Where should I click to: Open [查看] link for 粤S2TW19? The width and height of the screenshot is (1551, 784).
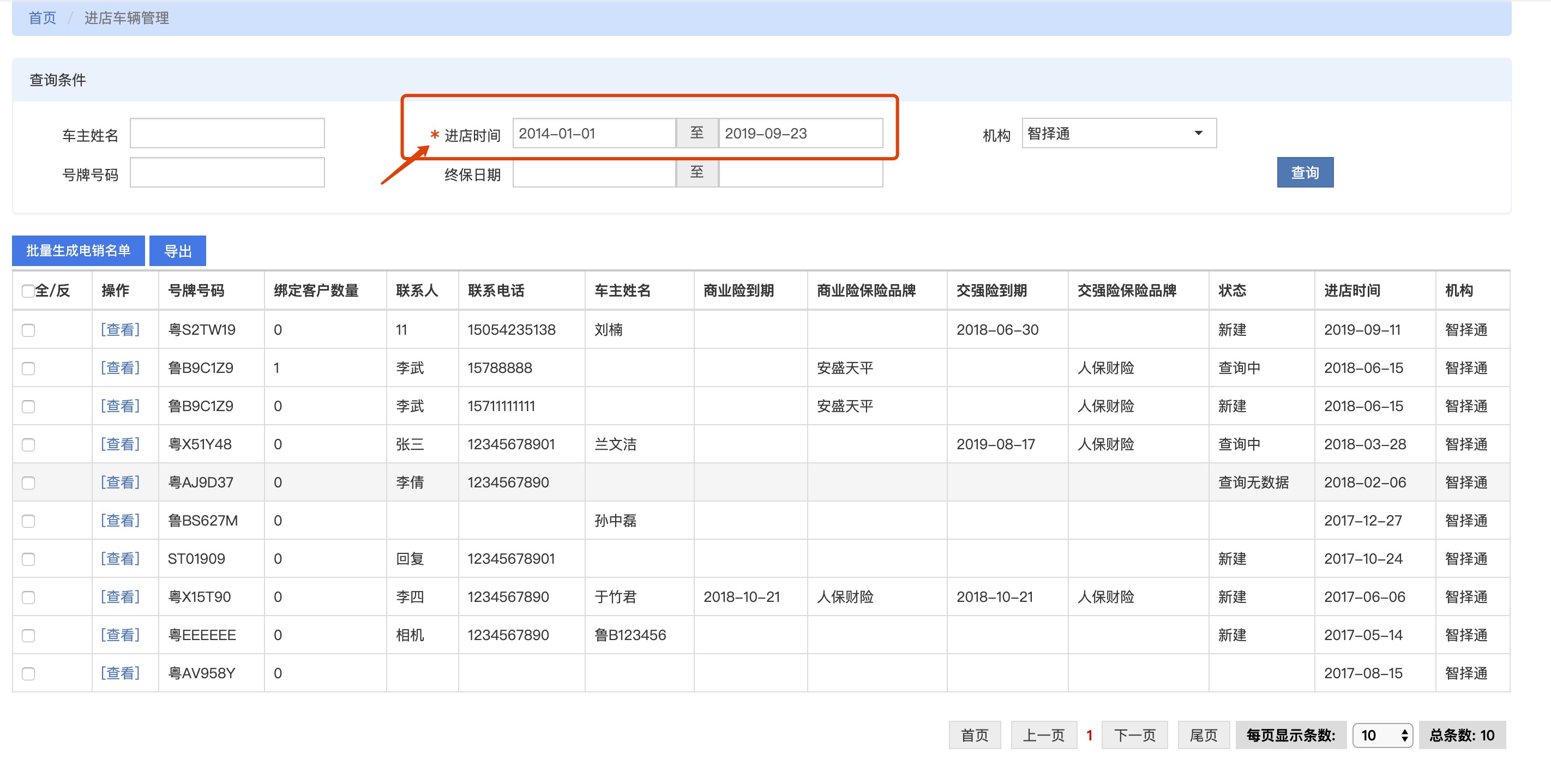(120, 329)
